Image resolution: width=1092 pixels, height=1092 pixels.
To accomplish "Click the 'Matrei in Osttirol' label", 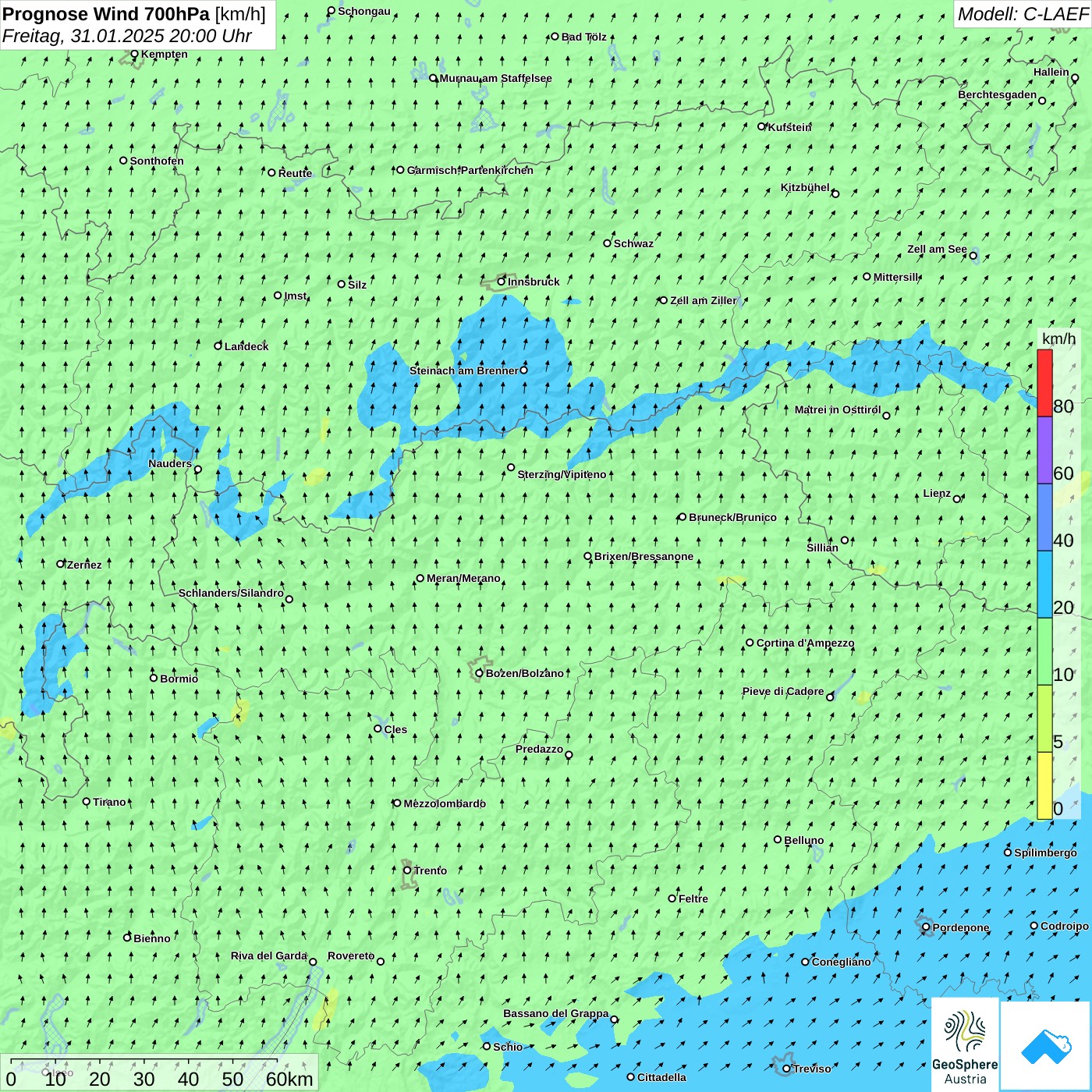I will [x=838, y=409].
